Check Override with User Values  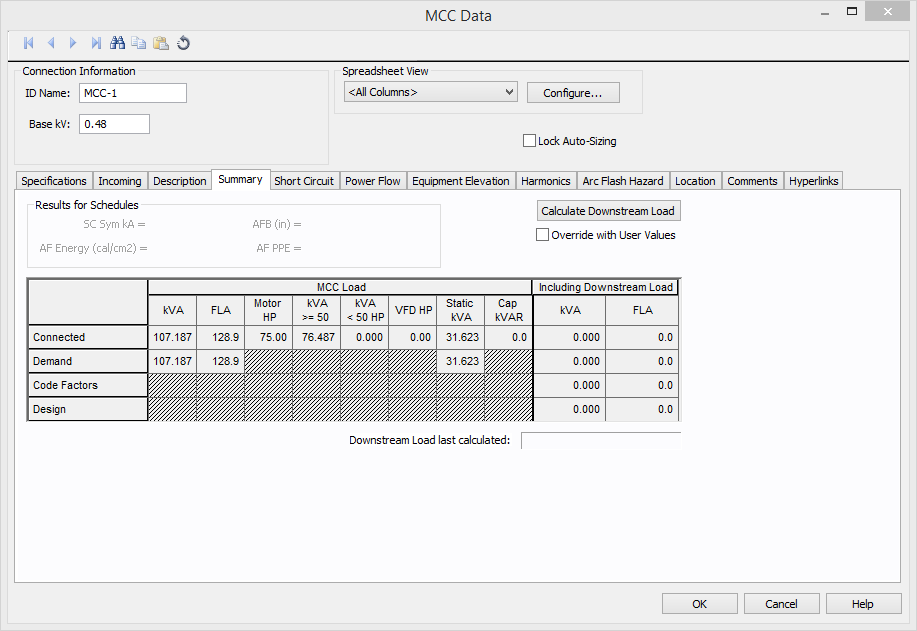(543, 235)
